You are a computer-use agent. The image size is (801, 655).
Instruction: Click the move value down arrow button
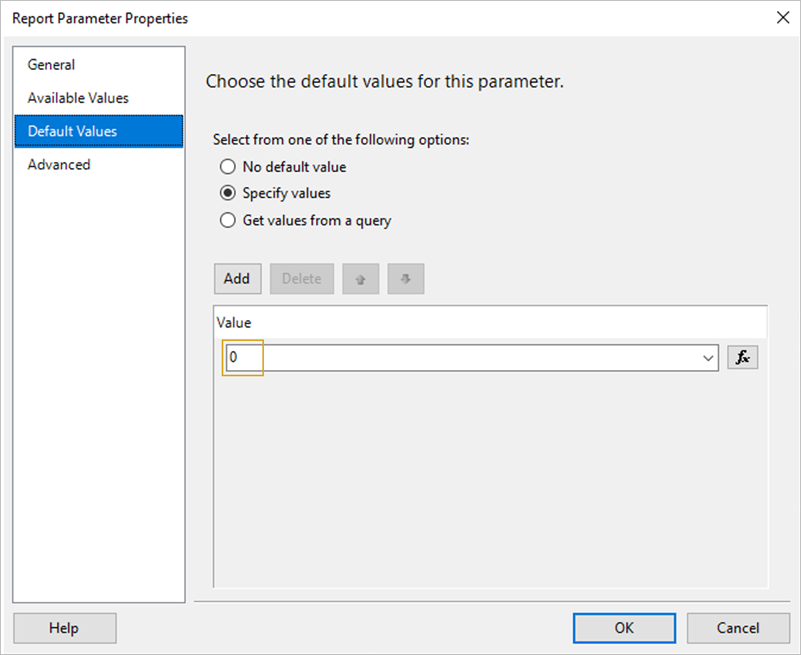tap(406, 279)
